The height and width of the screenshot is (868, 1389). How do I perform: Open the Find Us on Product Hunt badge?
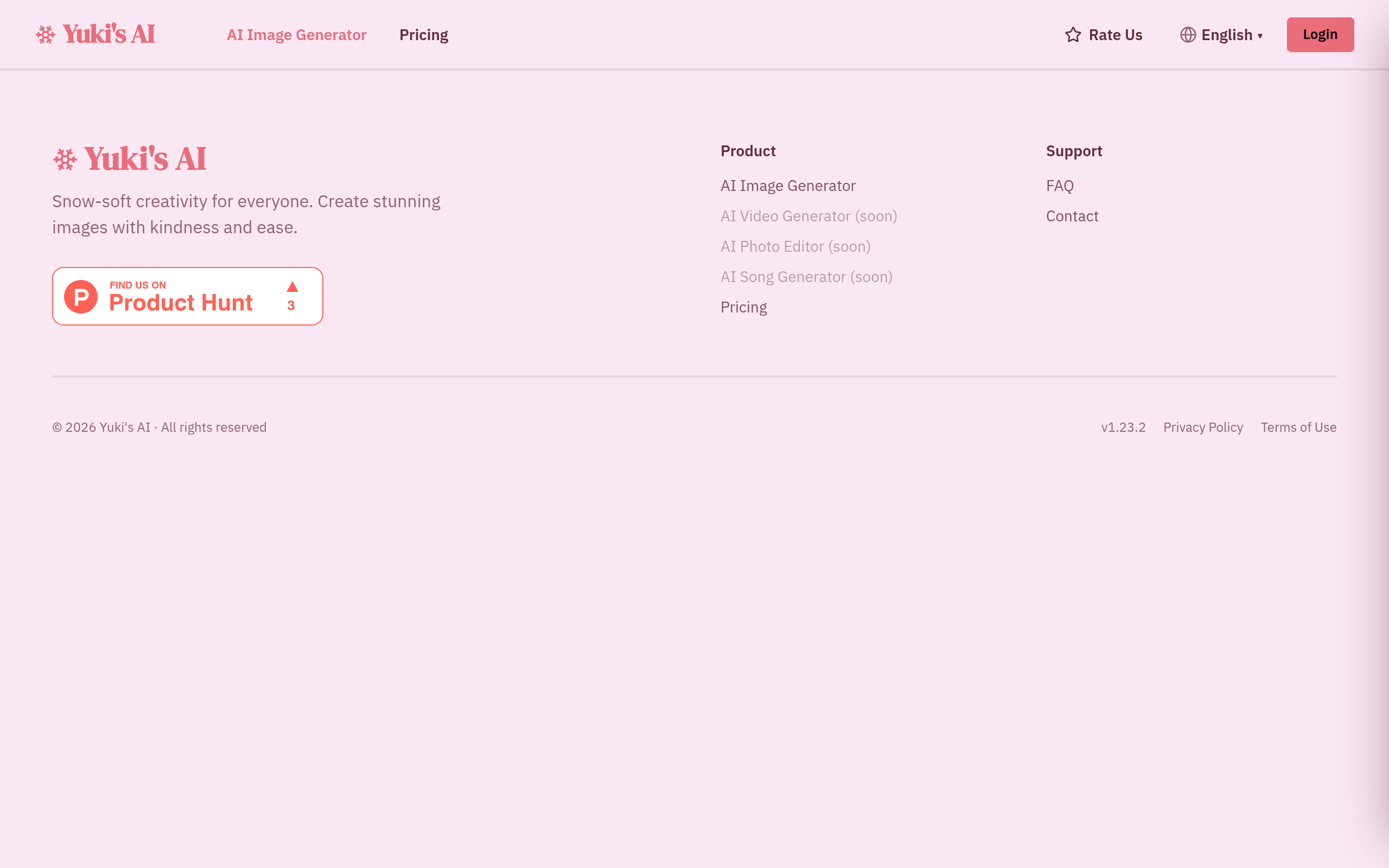tap(188, 296)
